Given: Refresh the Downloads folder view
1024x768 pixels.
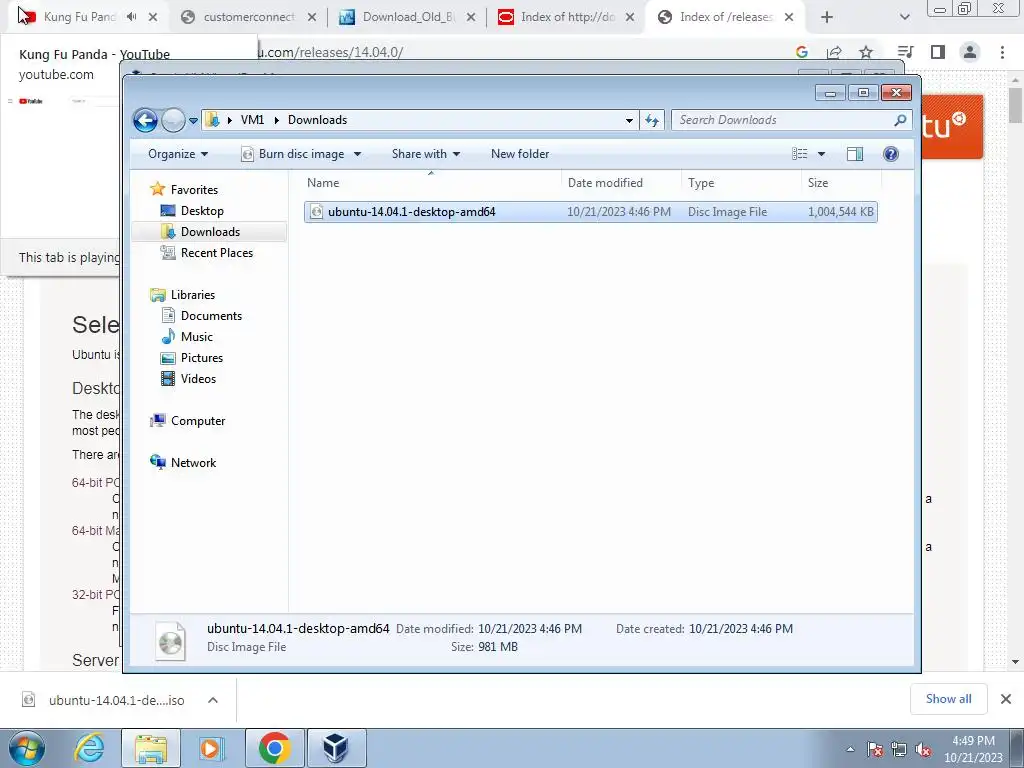Looking at the screenshot, I should coord(652,120).
